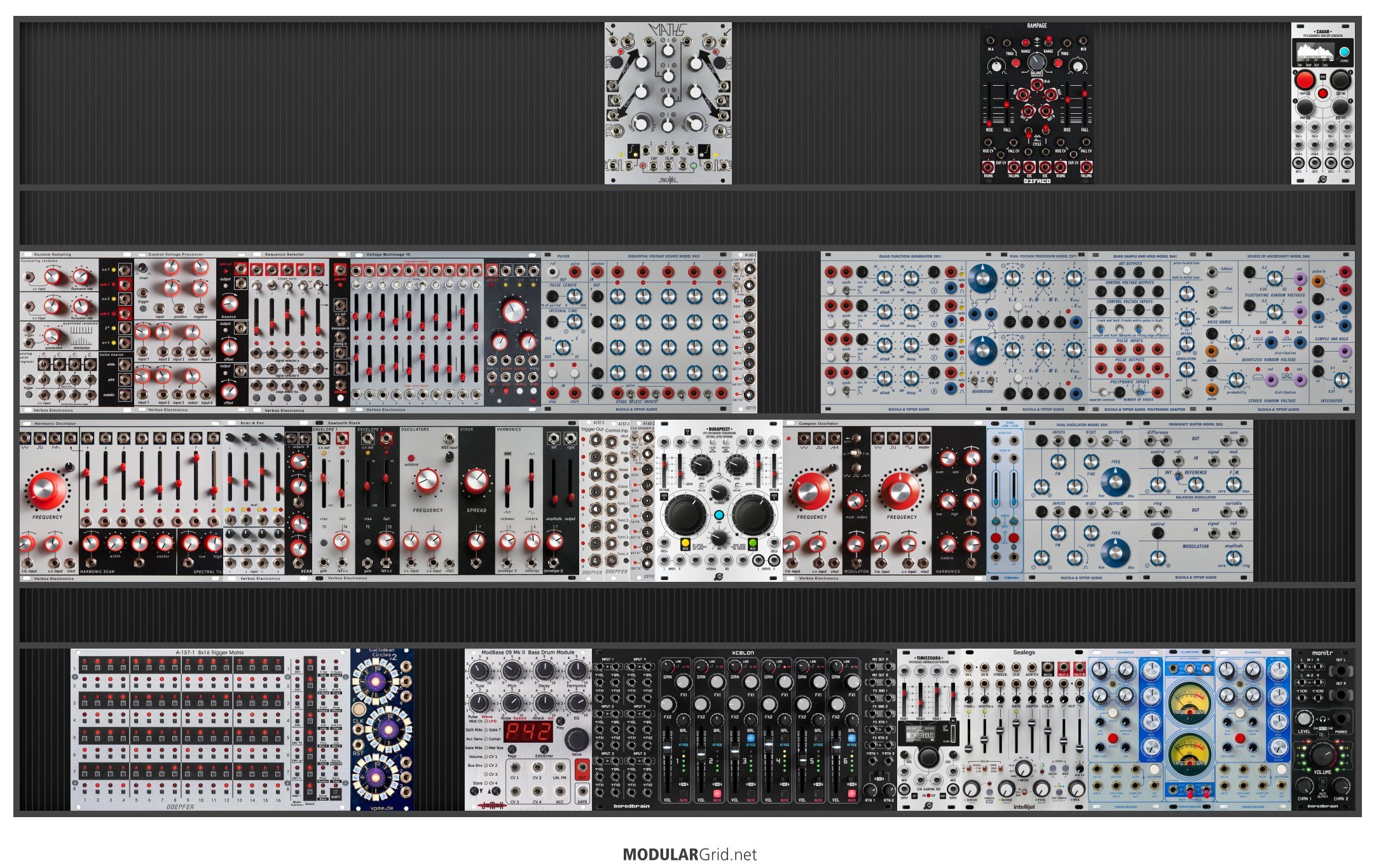The height and width of the screenshot is (868, 1381).
Task: Toggle Xcelon channel 6 Mute button
Action: click(852, 794)
